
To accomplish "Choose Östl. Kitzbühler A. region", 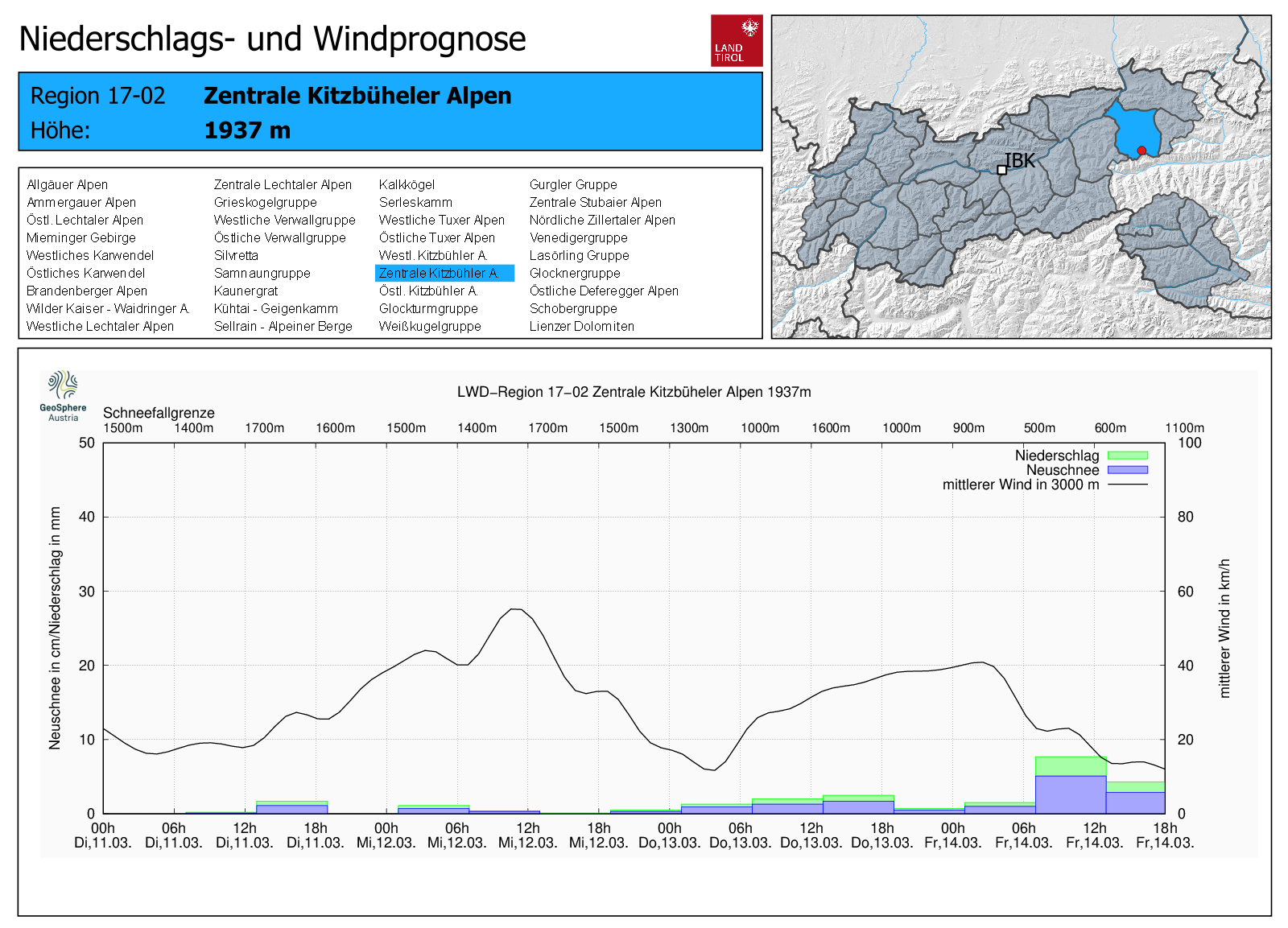I will (x=428, y=291).
